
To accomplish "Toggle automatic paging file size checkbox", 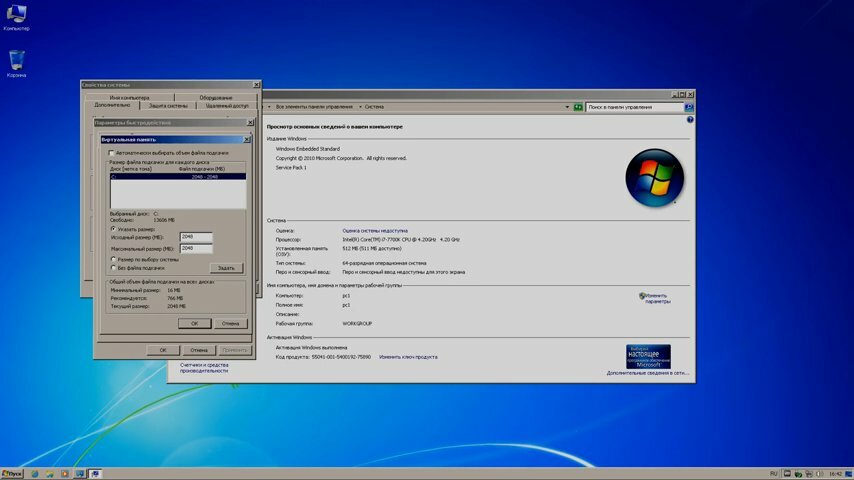I will click(x=111, y=153).
